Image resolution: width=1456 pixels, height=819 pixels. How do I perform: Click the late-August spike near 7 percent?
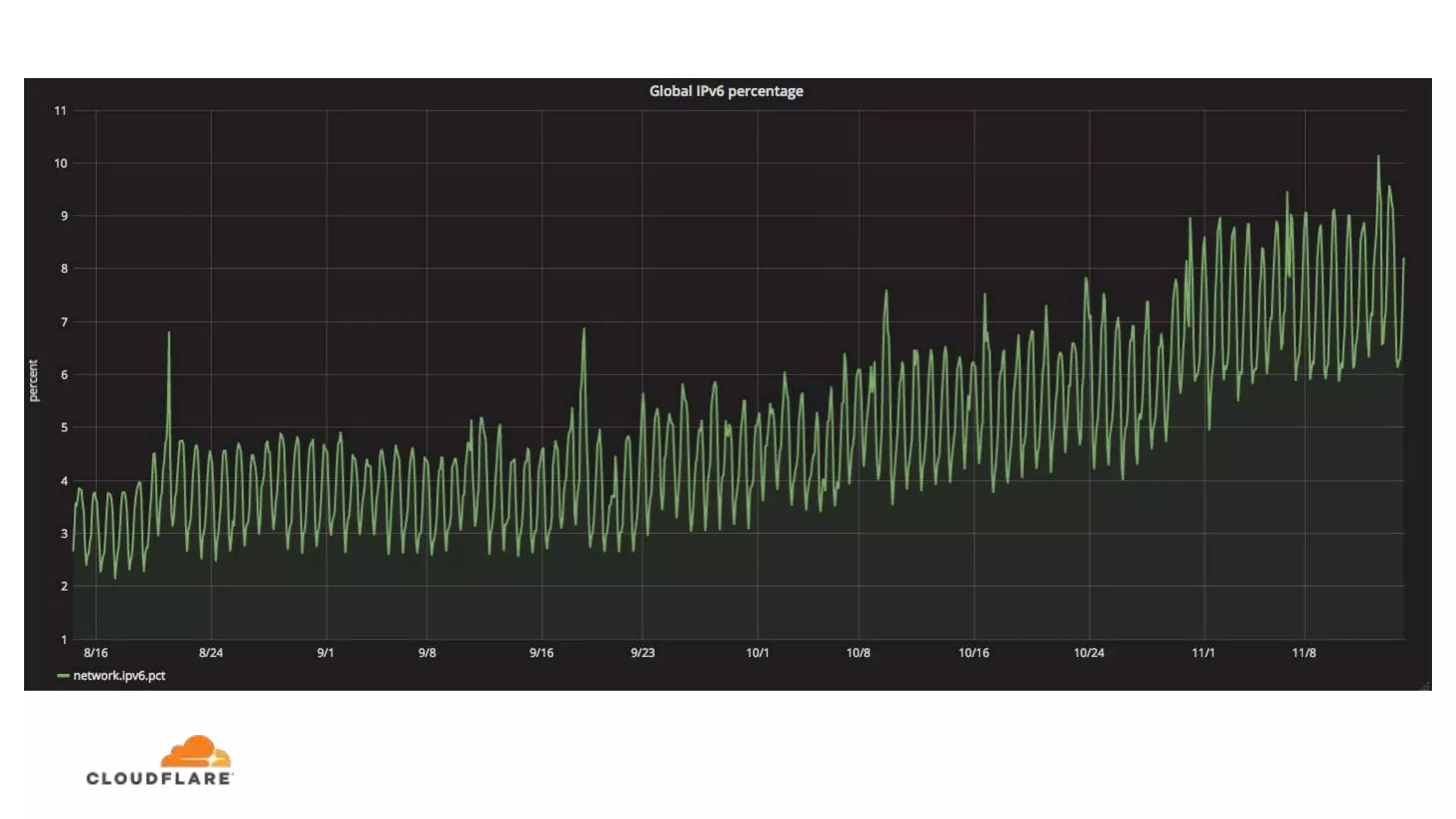coord(169,334)
